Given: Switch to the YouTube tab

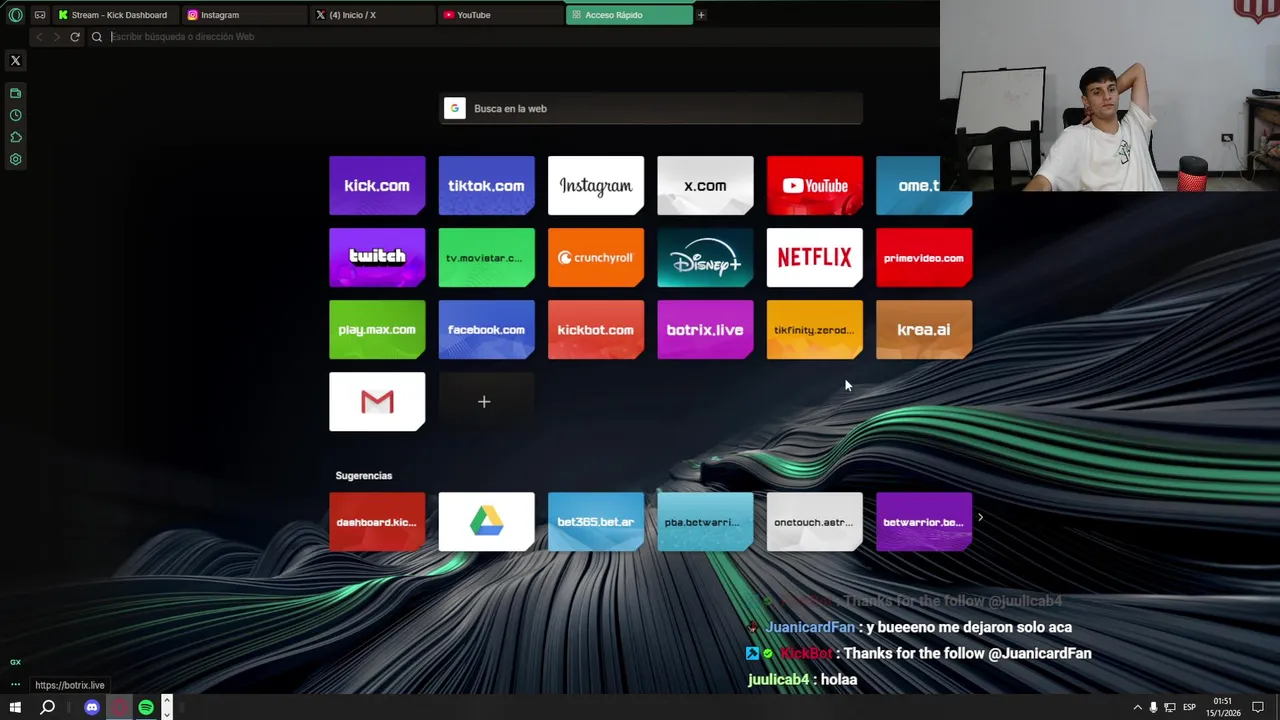Looking at the screenshot, I should [x=501, y=15].
